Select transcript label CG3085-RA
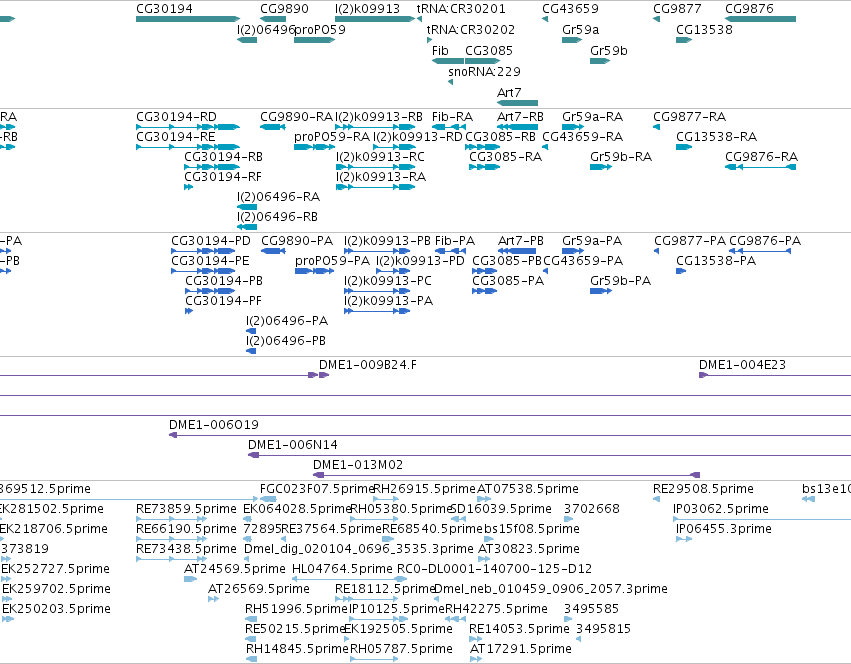This screenshot has height=664, width=851. pyautogui.click(x=505, y=156)
